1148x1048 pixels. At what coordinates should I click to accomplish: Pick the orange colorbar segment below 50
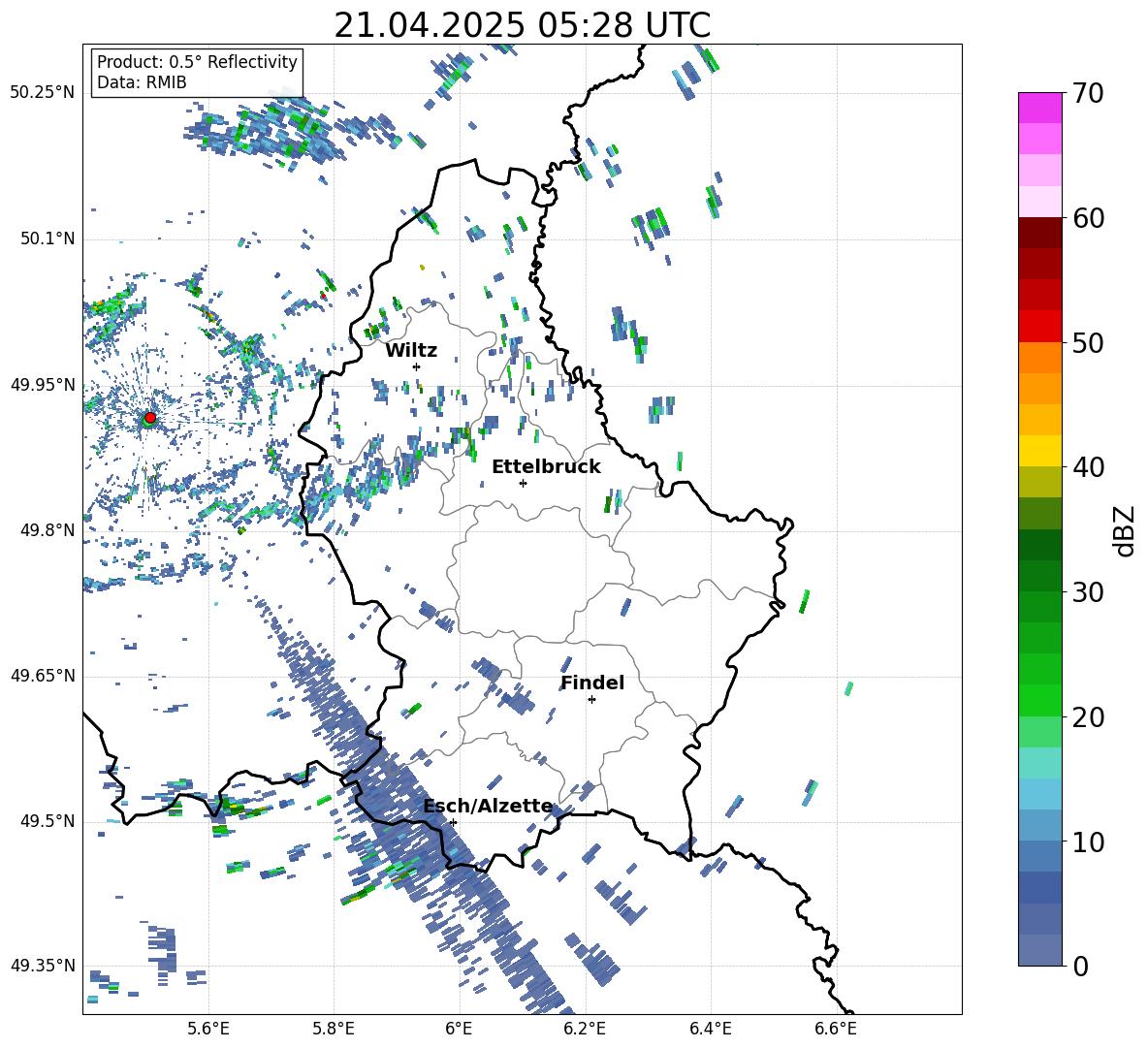[x=1039, y=357]
